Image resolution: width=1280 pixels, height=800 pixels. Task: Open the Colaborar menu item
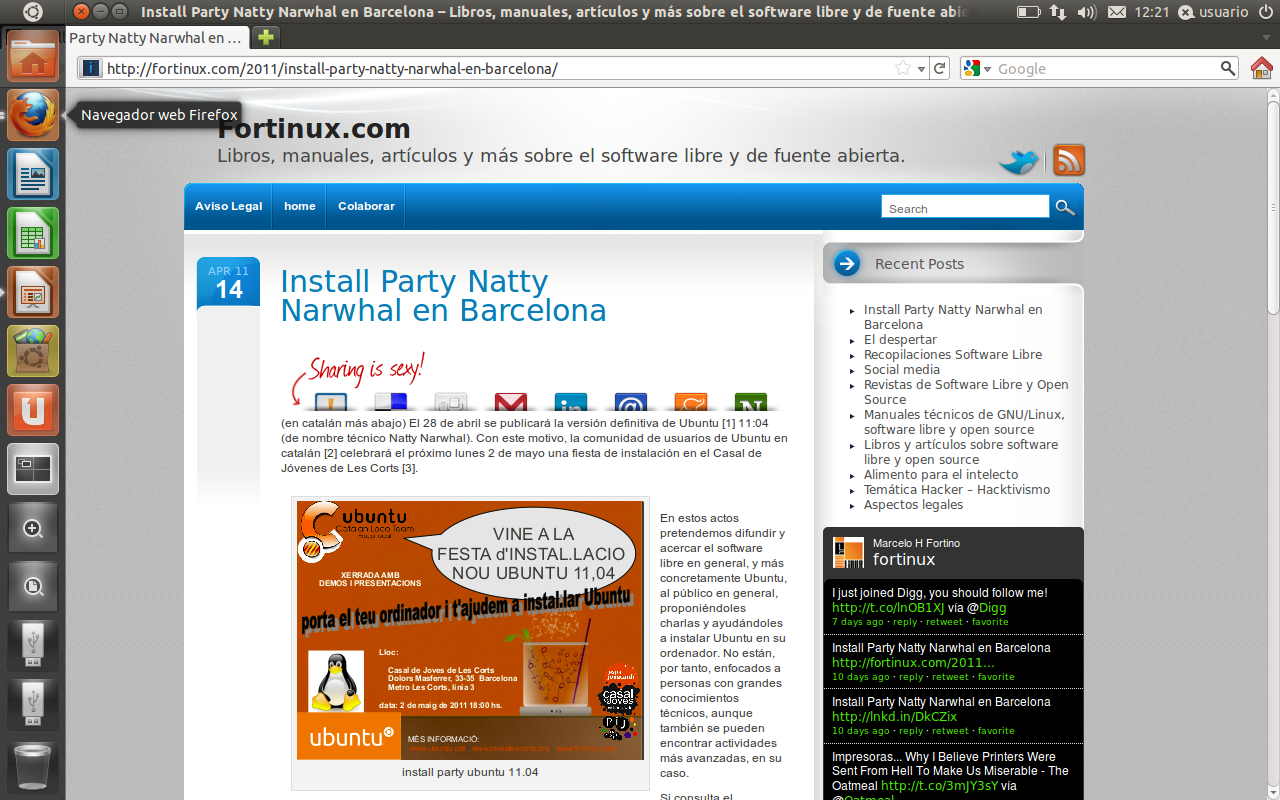366,206
